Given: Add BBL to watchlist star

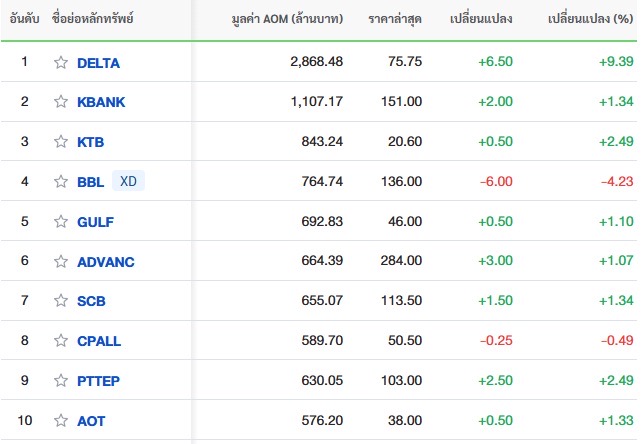Looking at the screenshot, I should (61, 181).
